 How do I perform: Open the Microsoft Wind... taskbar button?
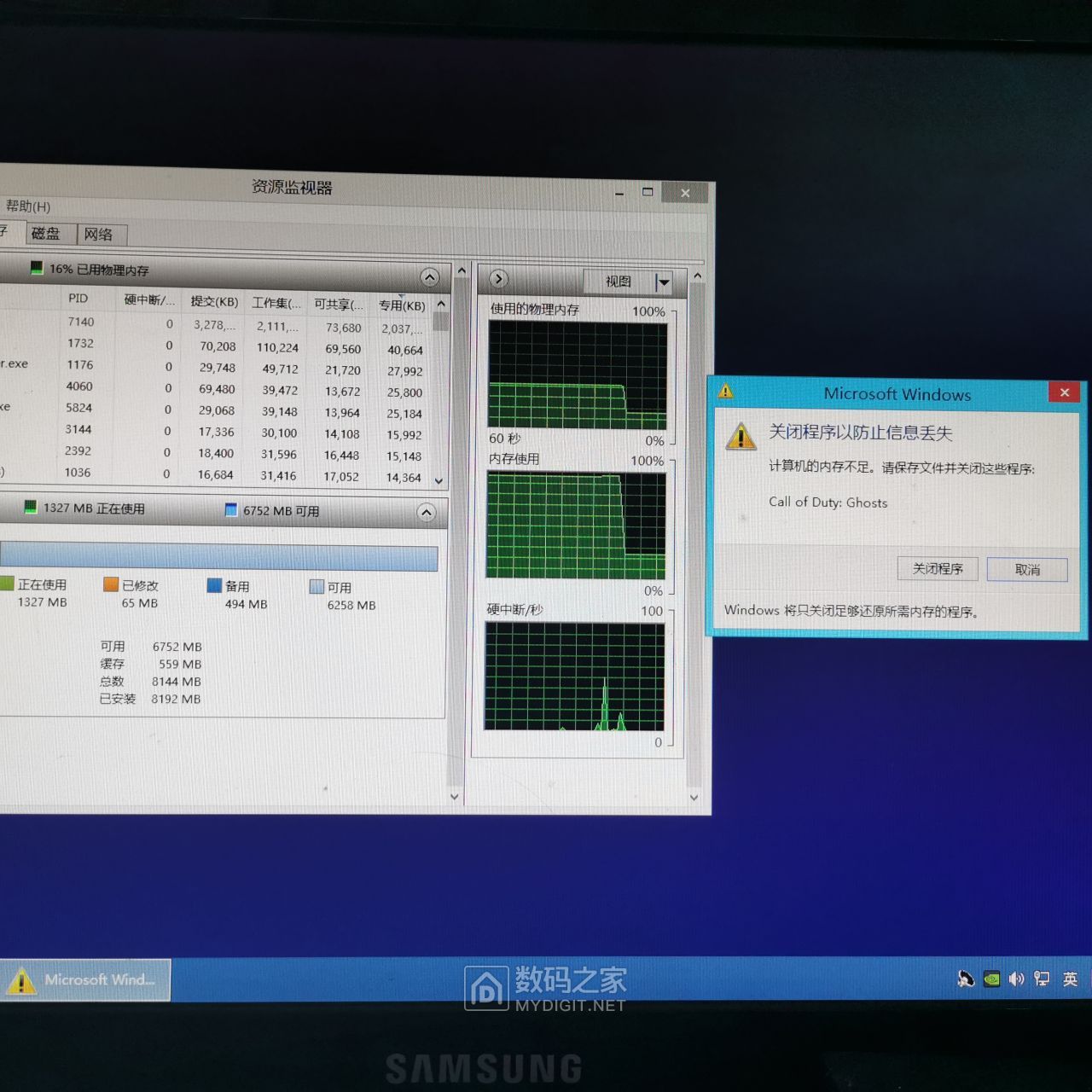84,980
